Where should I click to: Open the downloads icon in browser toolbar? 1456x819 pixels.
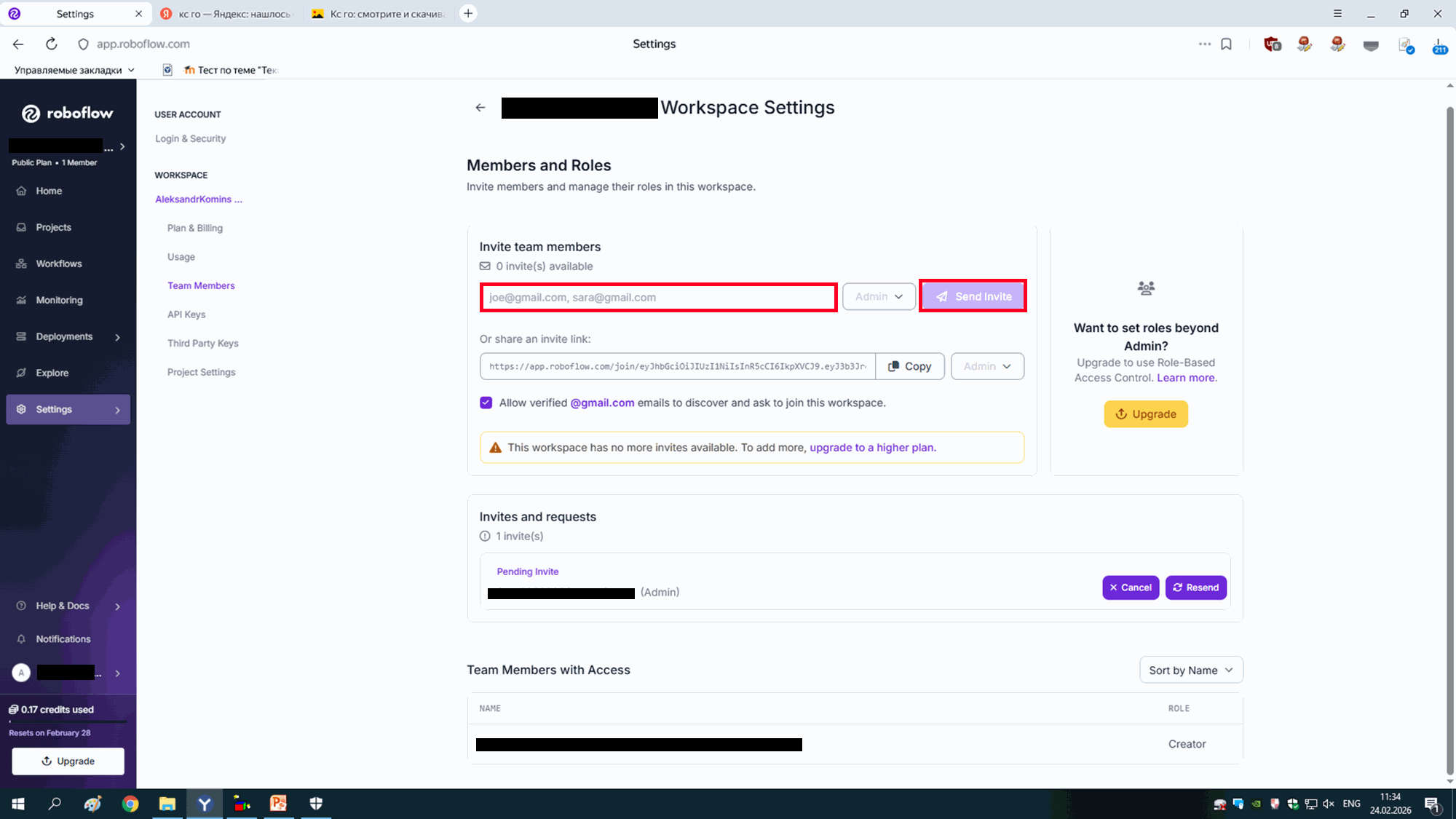(1439, 45)
